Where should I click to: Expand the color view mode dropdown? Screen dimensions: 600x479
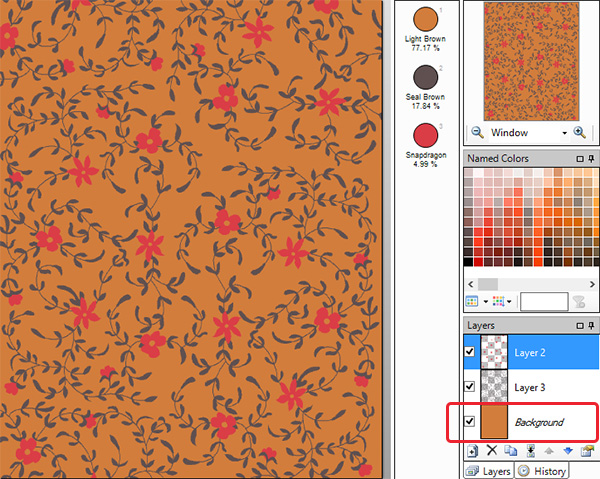[x=484, y=301]
